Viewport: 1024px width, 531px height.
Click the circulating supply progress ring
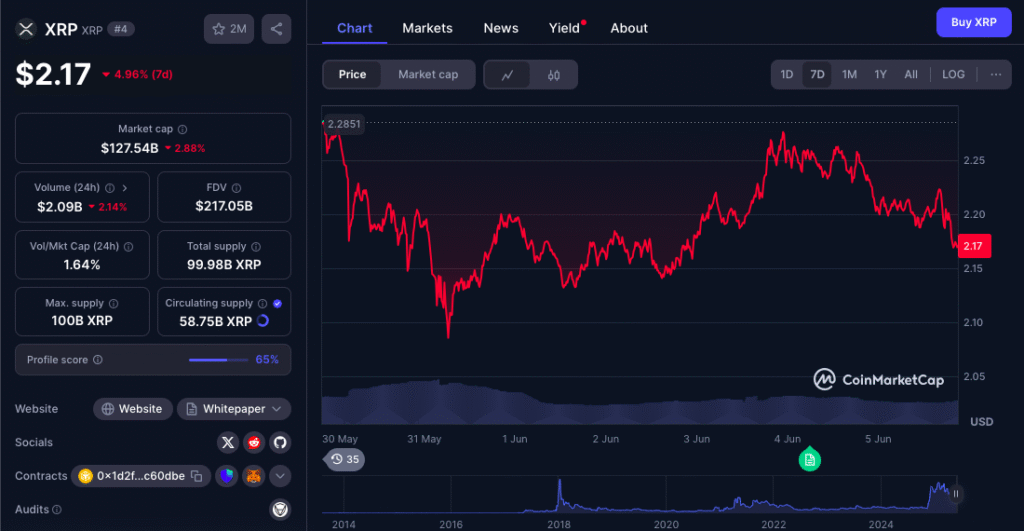point(263,321)
